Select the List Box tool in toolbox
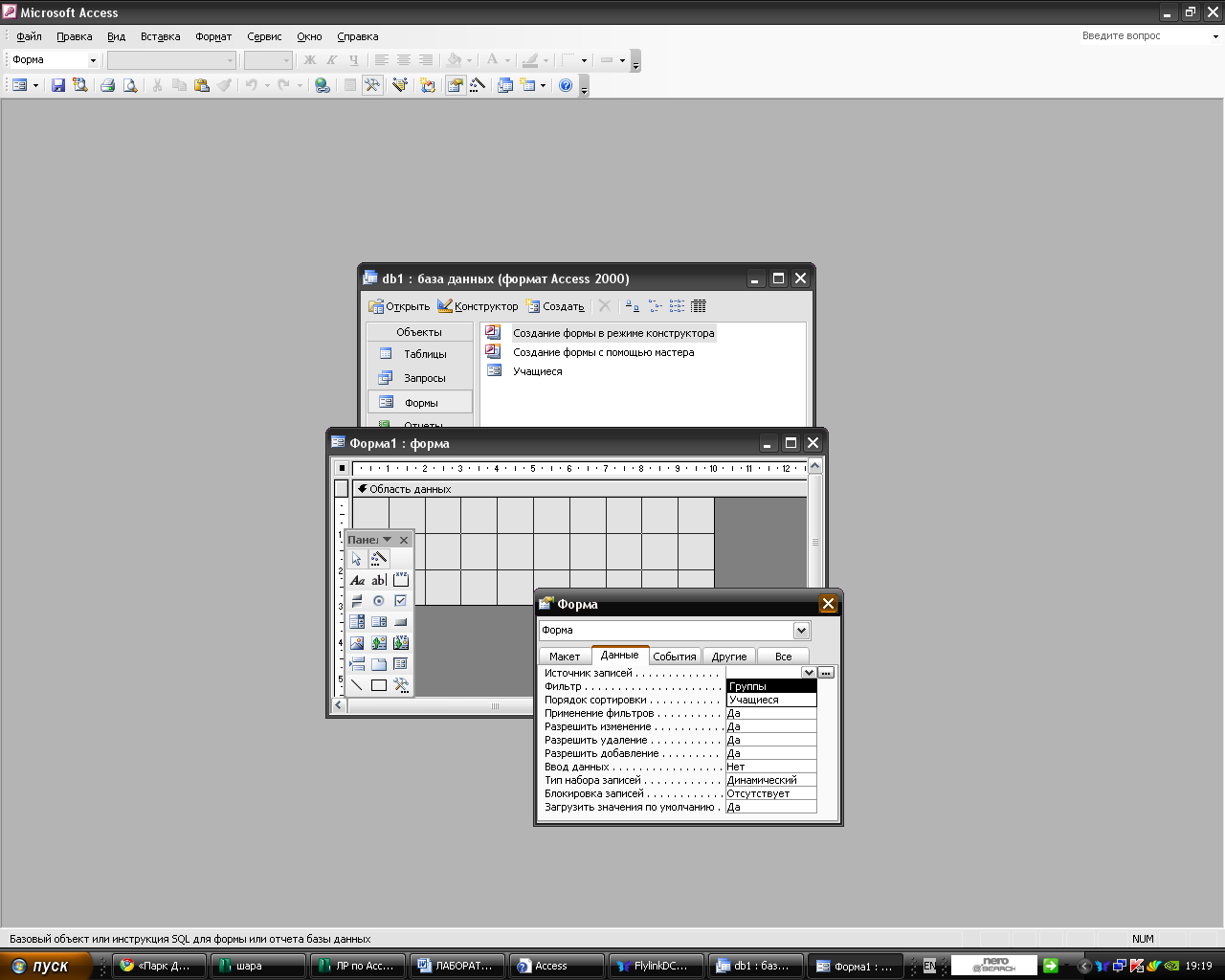This screenshot has width=1225, height=980. coord(379,622)
